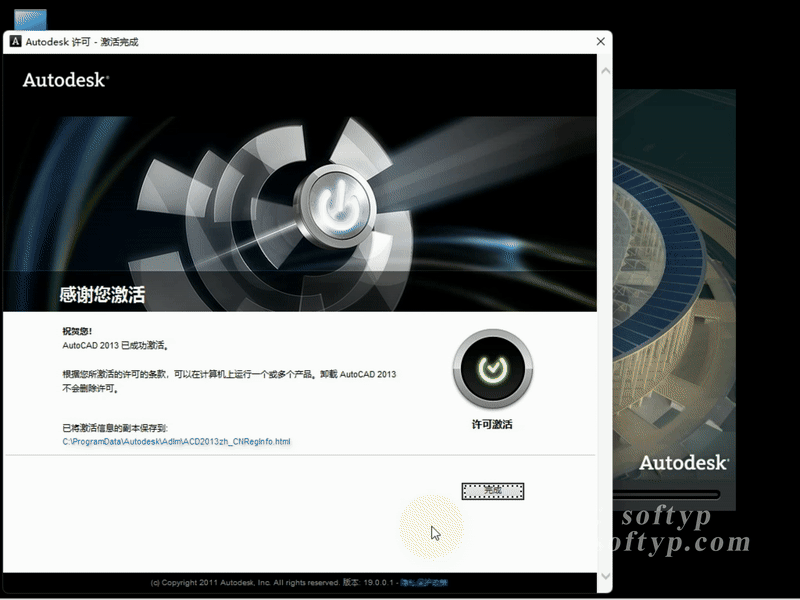Close the Autodesk license activation window
This screenshot has width=800, height=600.
601,41
